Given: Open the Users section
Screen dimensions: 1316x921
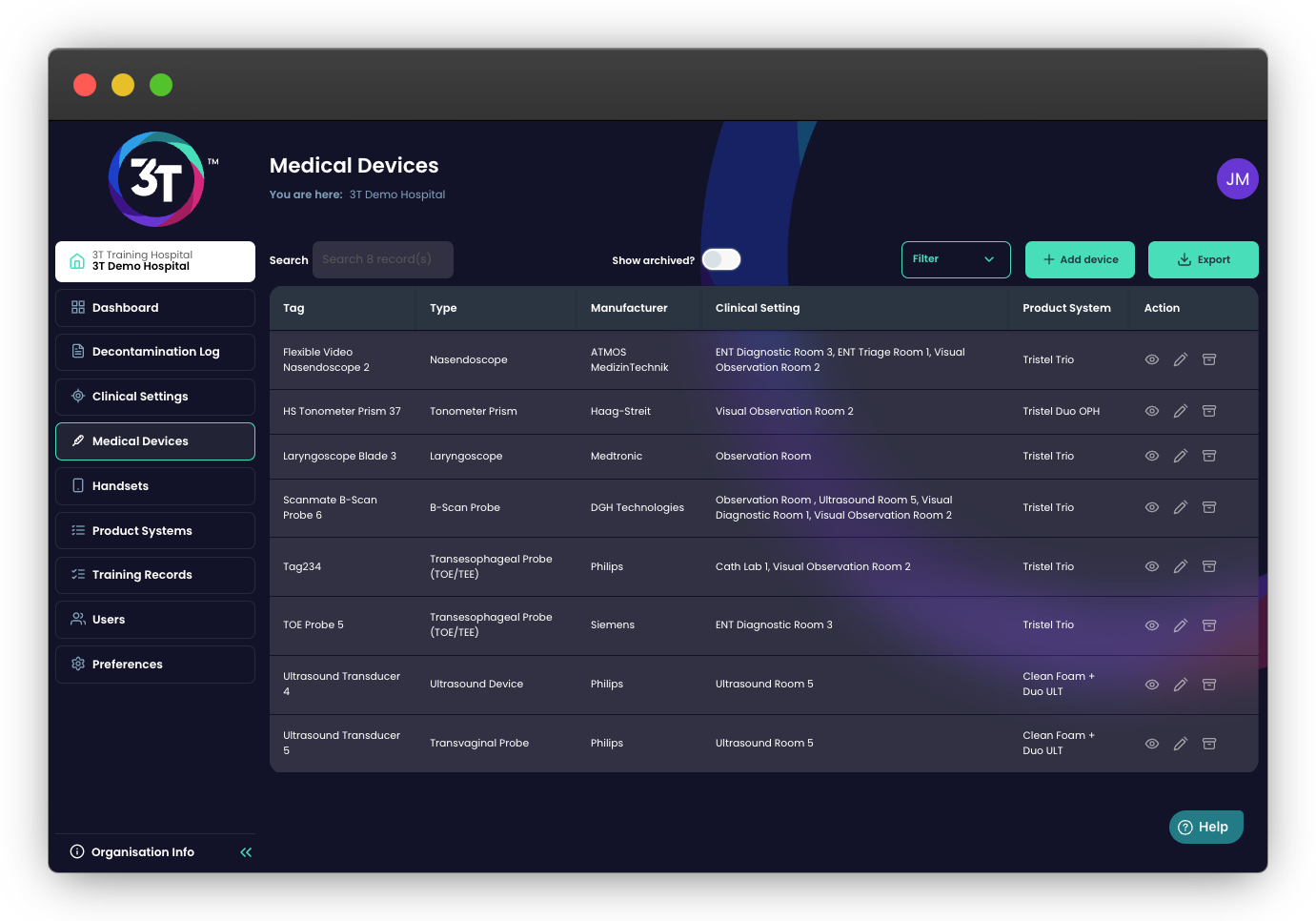Looking at the screenshot, I should pos(155,620).
